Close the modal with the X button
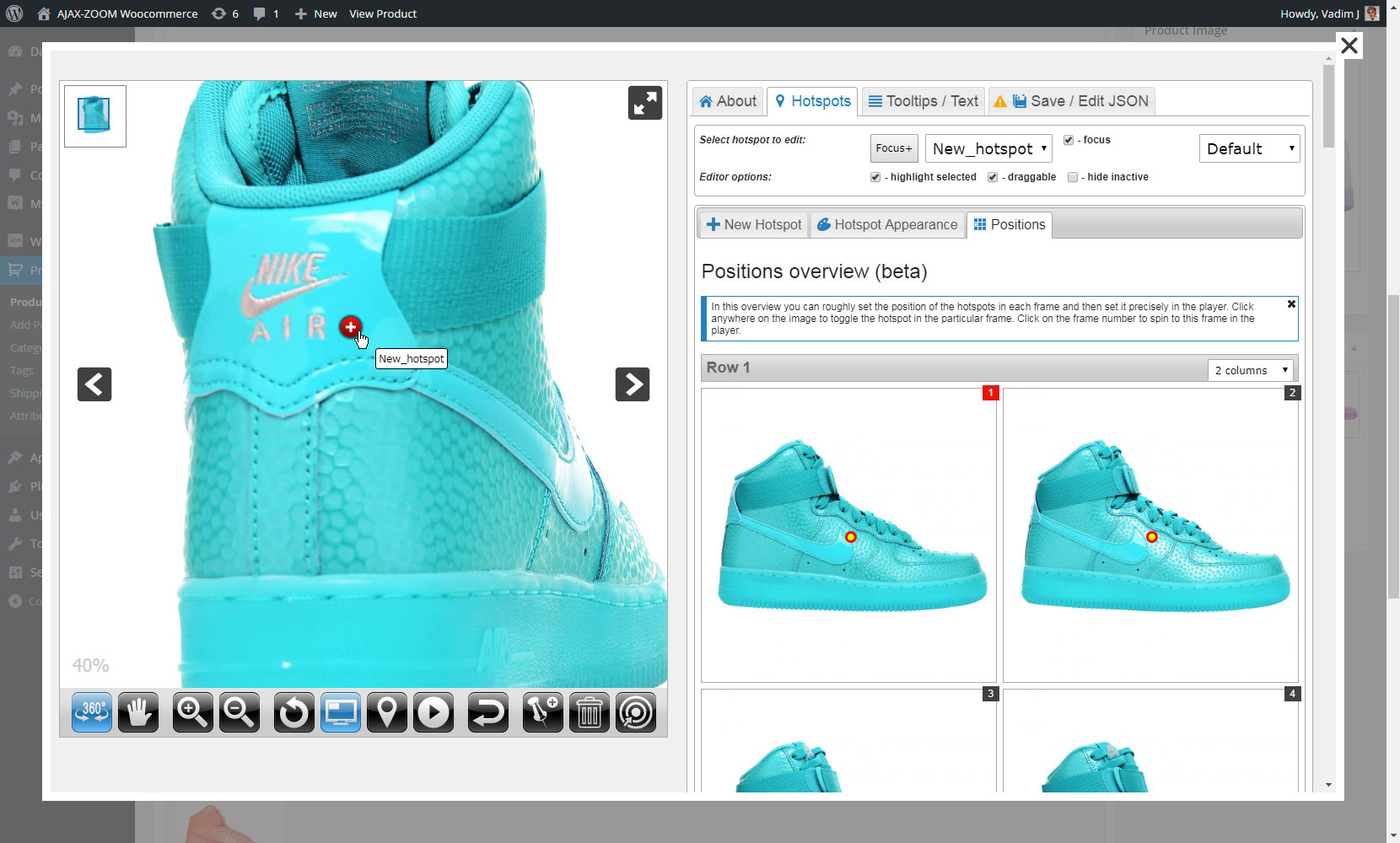Viewport: 1400px width, 843px height. click(1349, 46)
